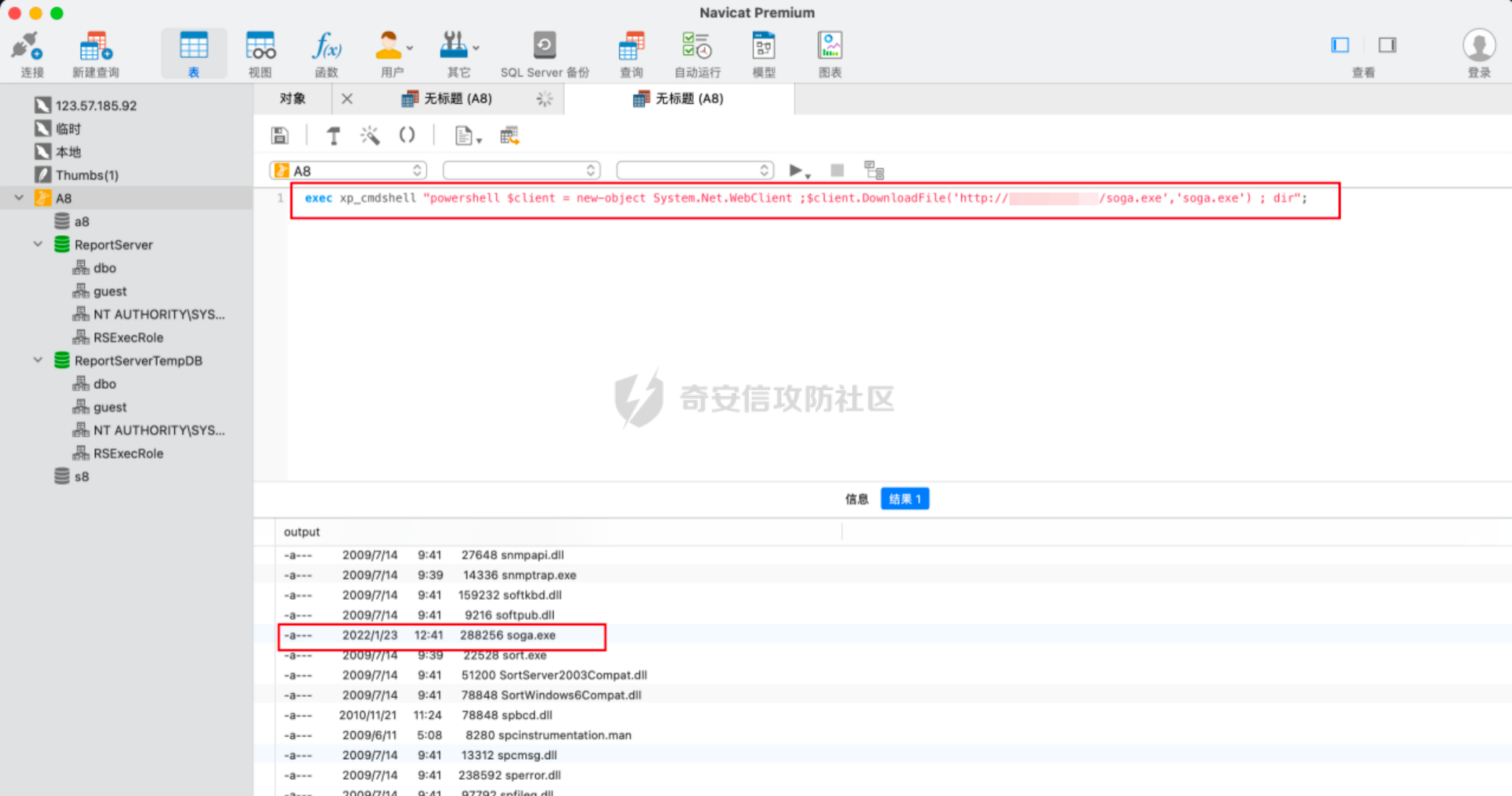Image resolution: width=1512 pixels, height=796 pixels.
Task: Open the query builder tool icon
Action: click(333, 135)
